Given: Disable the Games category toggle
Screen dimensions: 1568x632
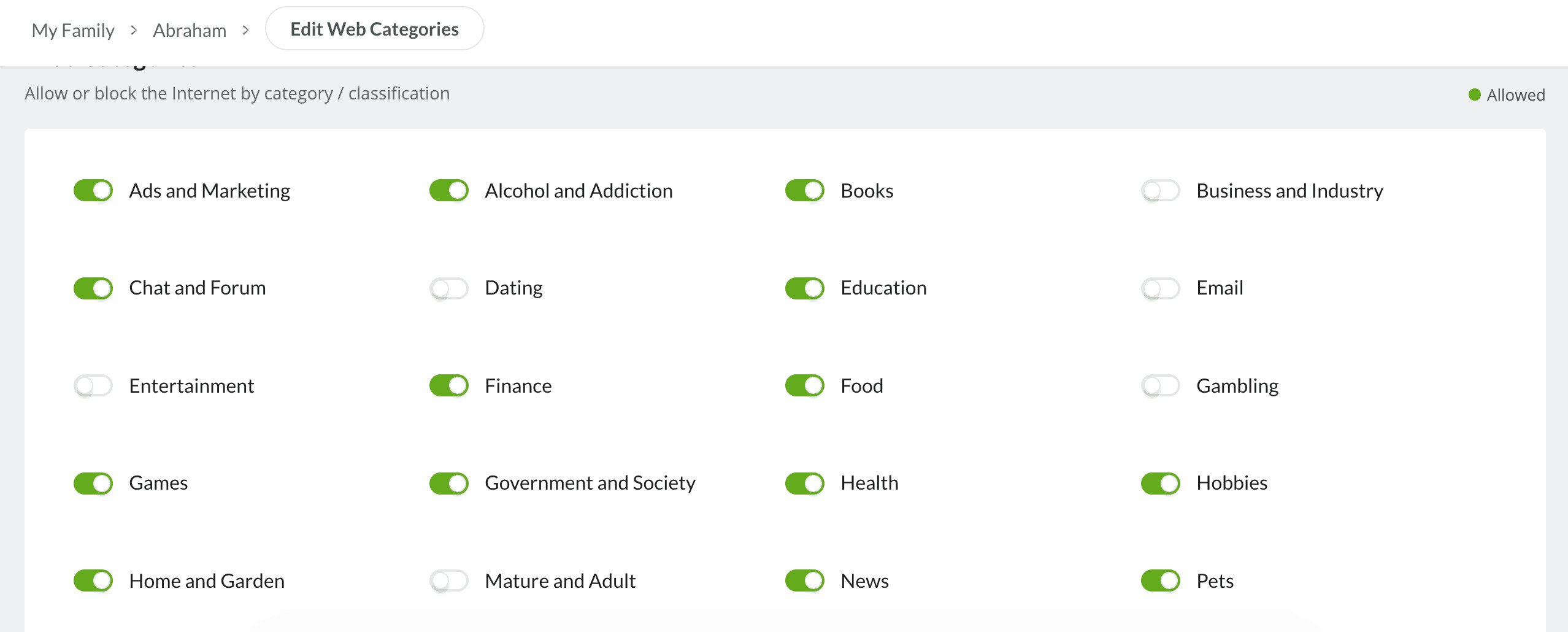Looking at the screenshot, I should tap(93, 483).
